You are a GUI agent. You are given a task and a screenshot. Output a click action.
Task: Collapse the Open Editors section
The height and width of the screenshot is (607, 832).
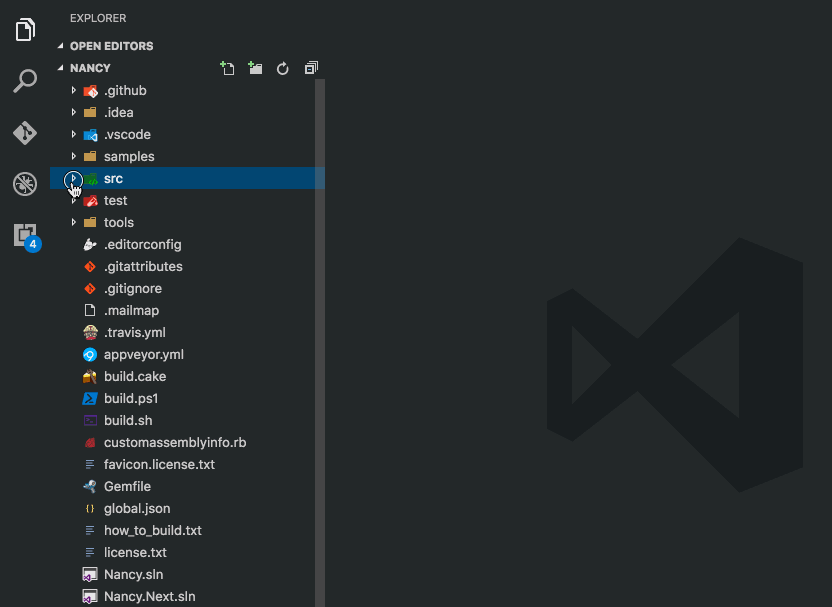pos(60,46)
